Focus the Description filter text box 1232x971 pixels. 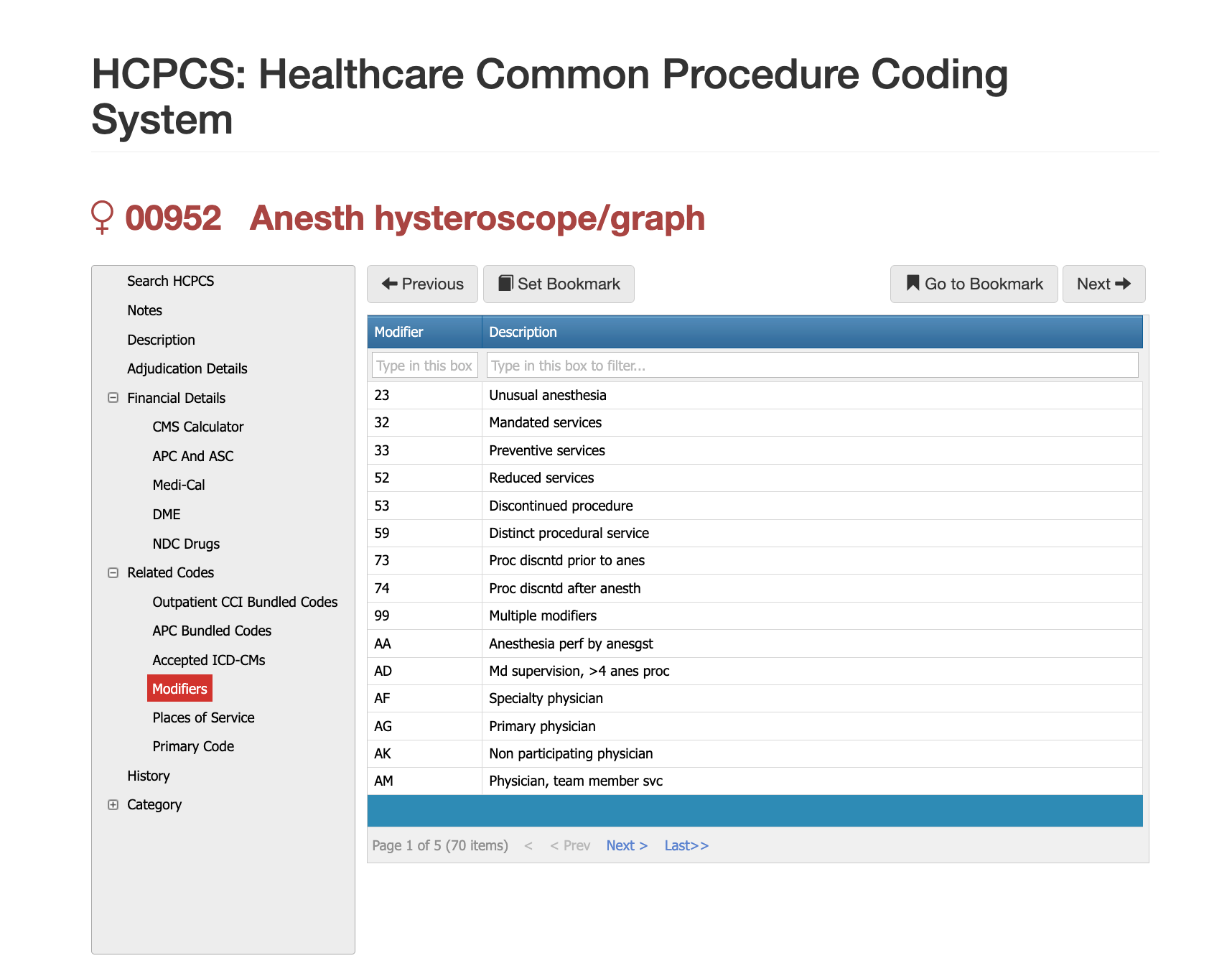tap(811, 366)
